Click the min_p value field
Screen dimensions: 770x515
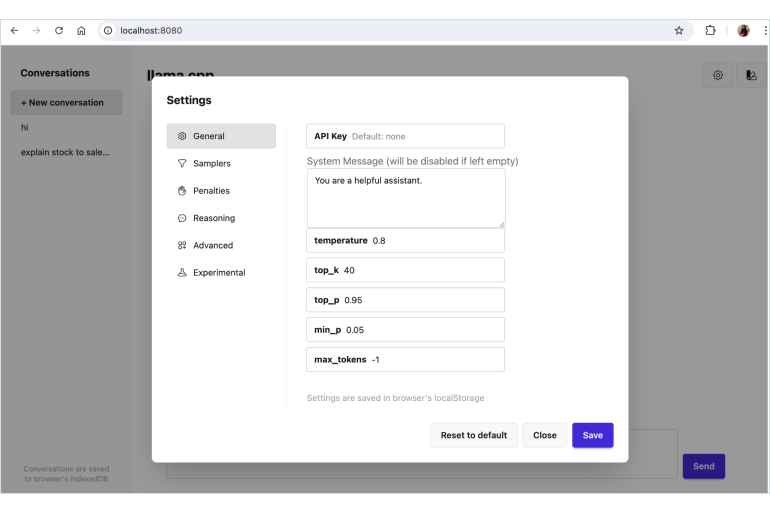pos(405,330)
